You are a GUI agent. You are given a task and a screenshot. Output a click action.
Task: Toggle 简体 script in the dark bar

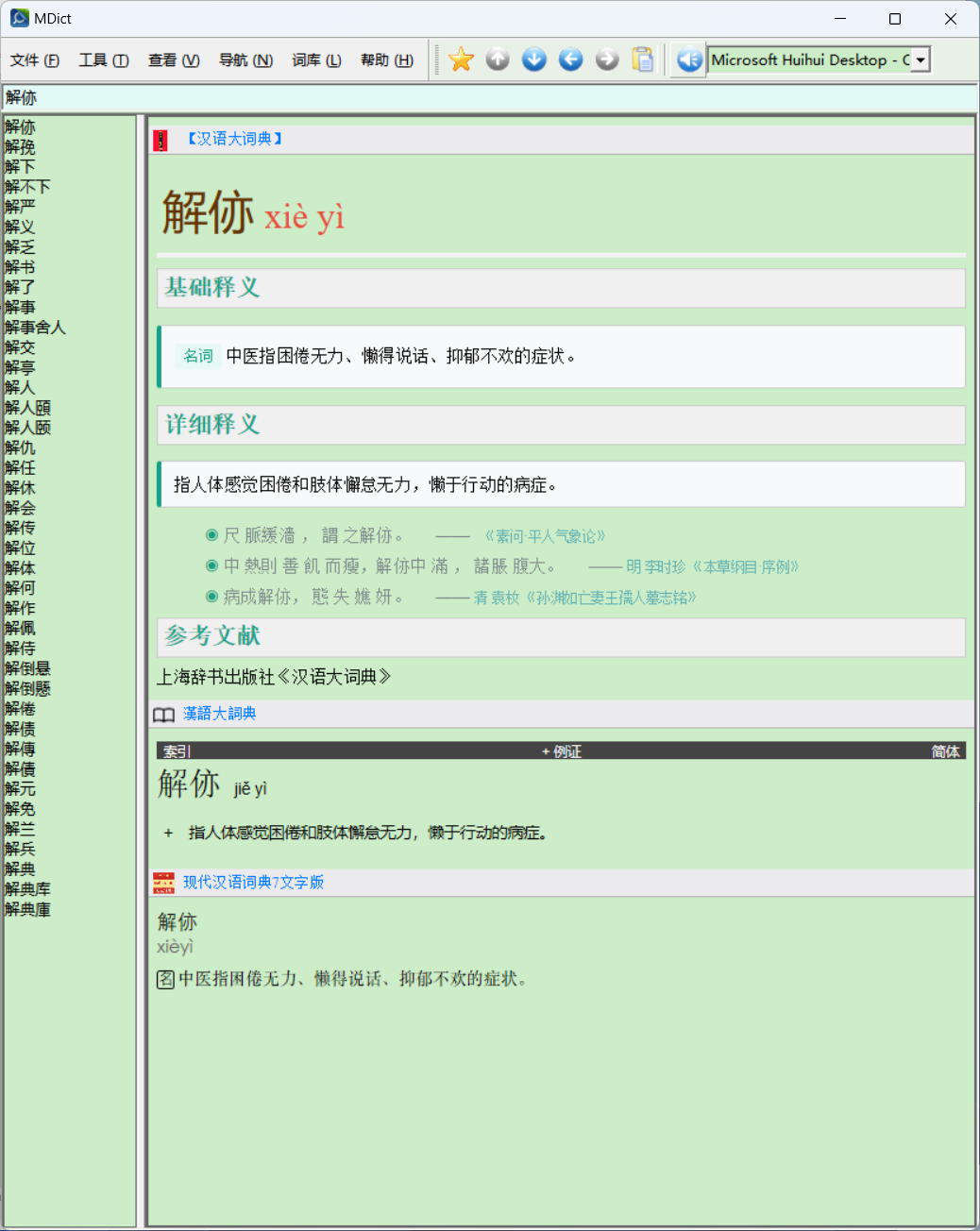(x=945, y=751)
